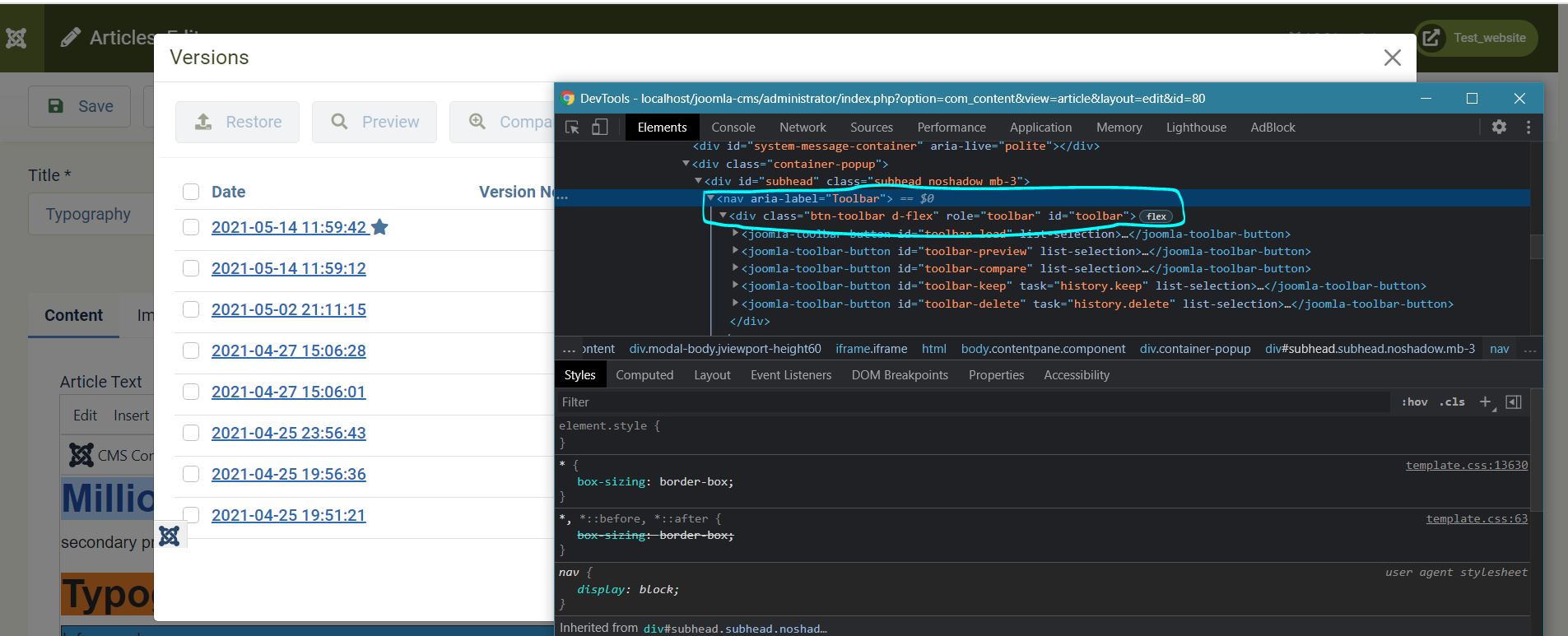Open the Layout pane tab
Screen dimensions: 1568x636
tap(712, 375)
